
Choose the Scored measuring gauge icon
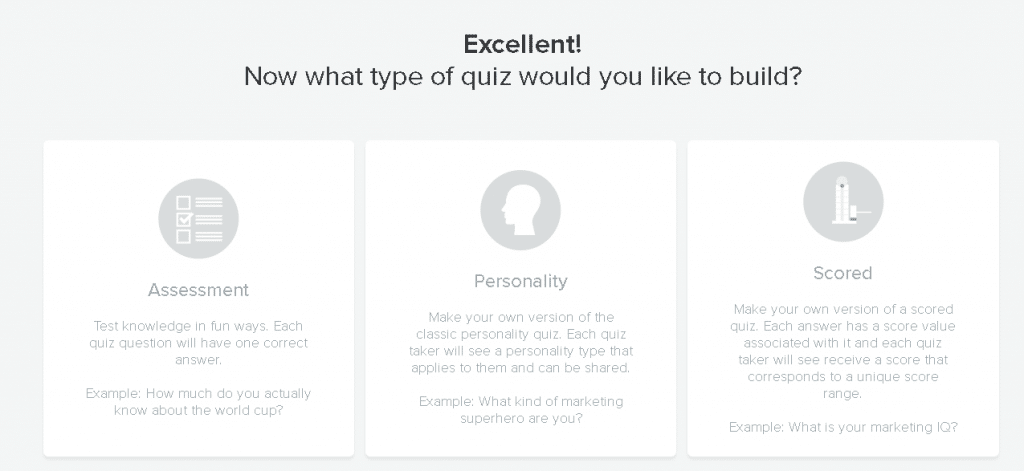[x=843, y=202]
